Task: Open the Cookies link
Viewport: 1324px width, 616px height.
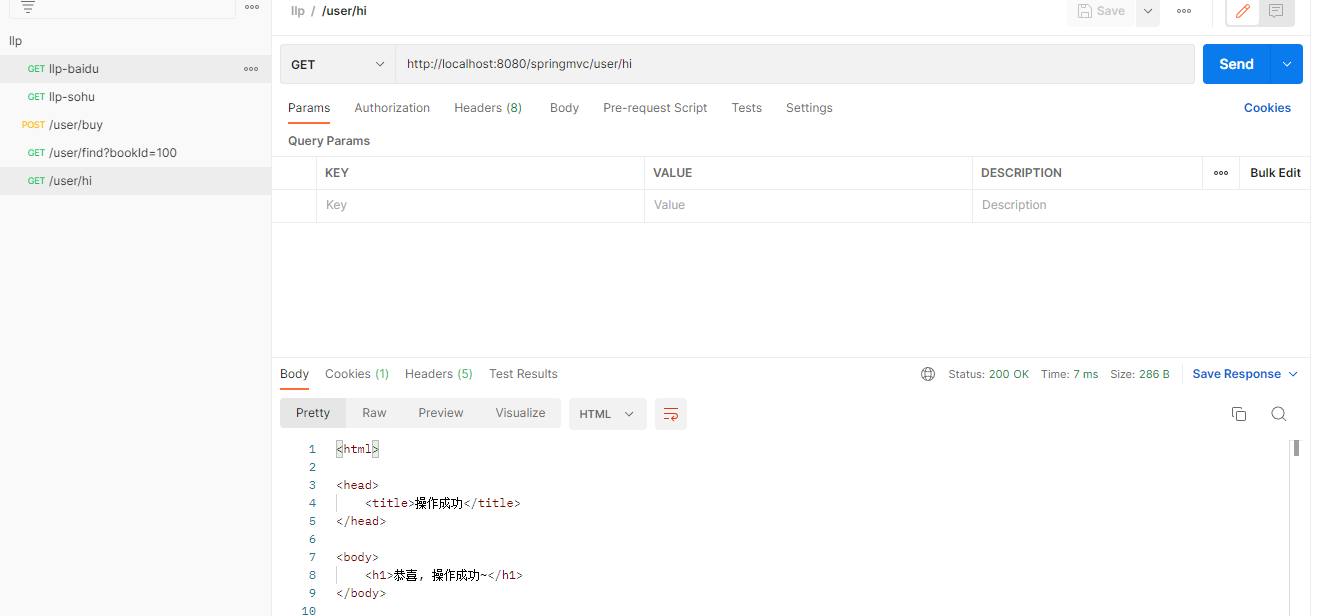Action: coord(1267,108)
